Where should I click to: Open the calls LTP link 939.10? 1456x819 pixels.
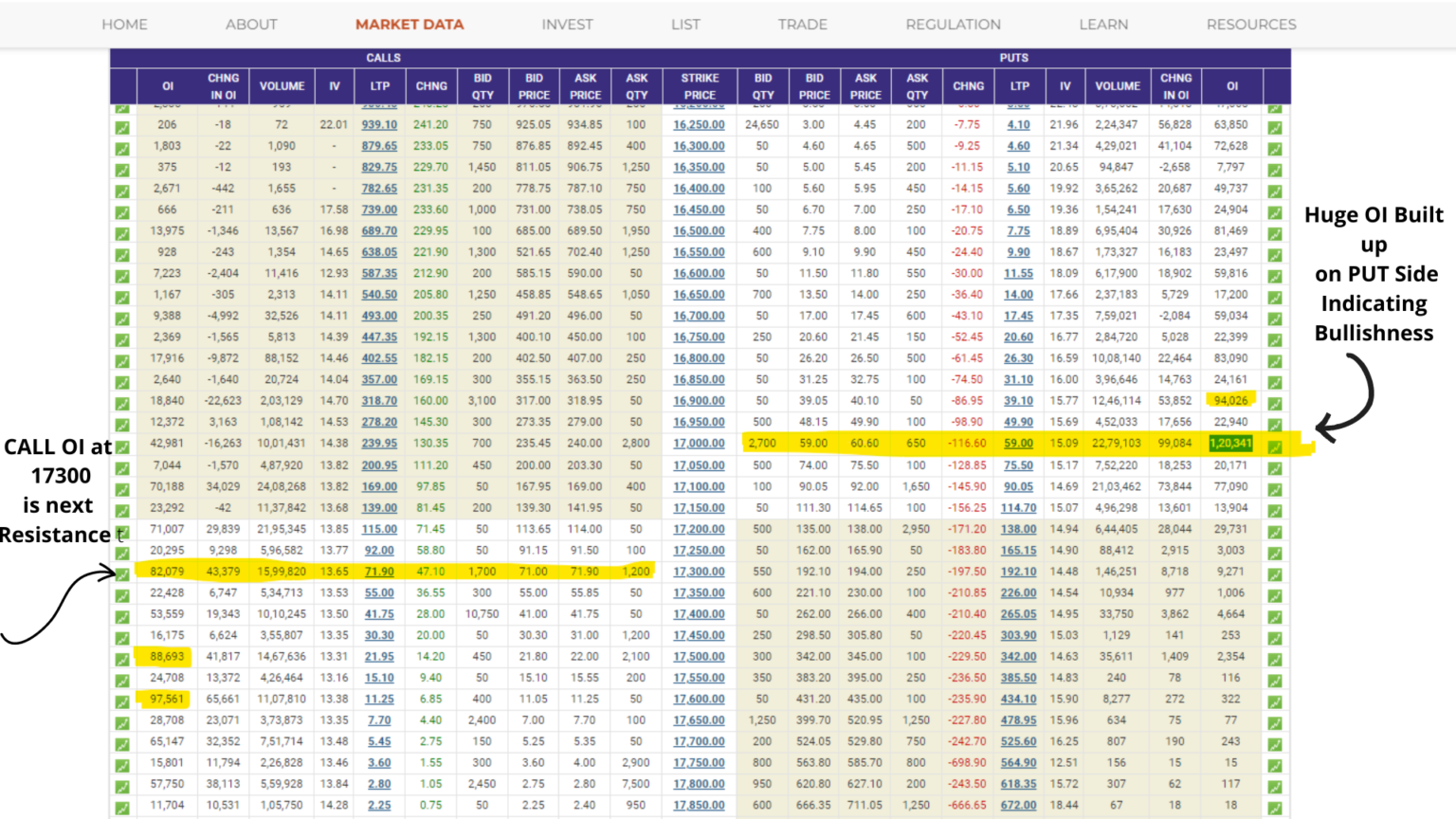pos(379,125)
